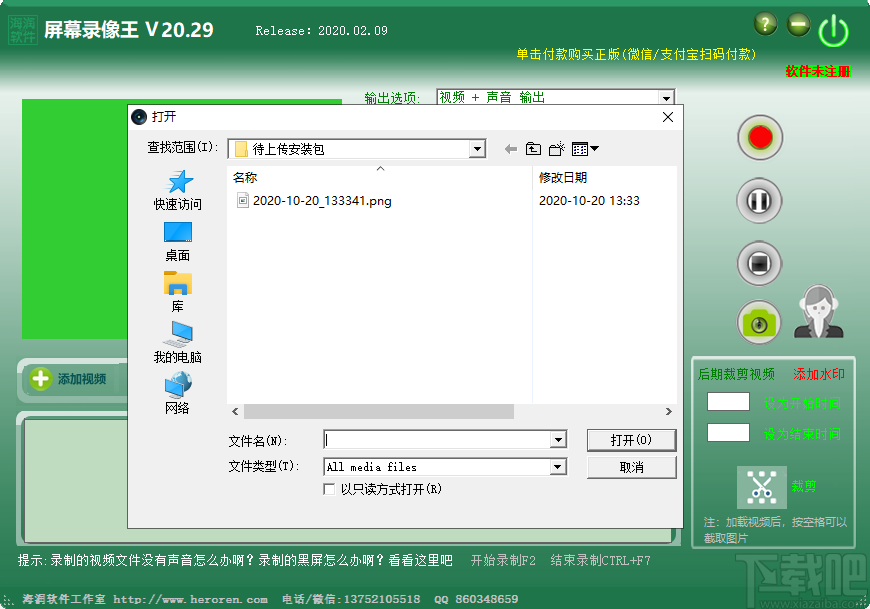The width and height of the screenshot is (870, 609).
Task: Click the phone number 13752105518
Action: click(382, 599)
